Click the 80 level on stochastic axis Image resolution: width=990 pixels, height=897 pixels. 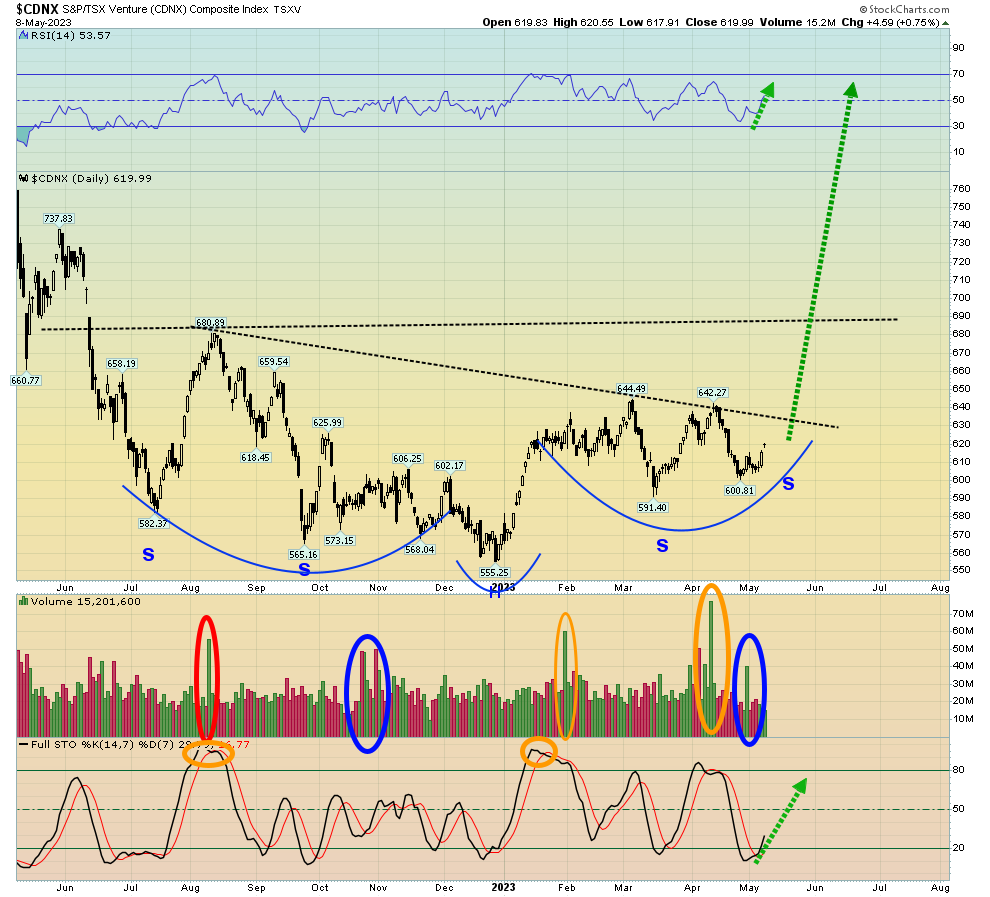pos(958,770)
